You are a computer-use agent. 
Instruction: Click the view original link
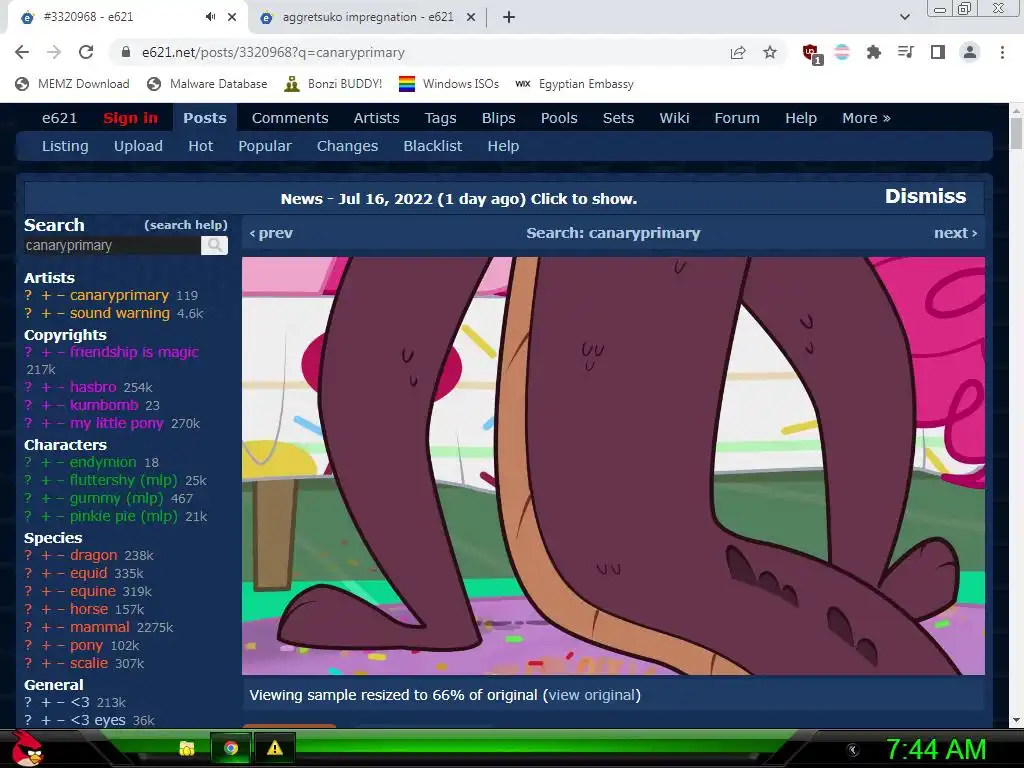point(592,695)
